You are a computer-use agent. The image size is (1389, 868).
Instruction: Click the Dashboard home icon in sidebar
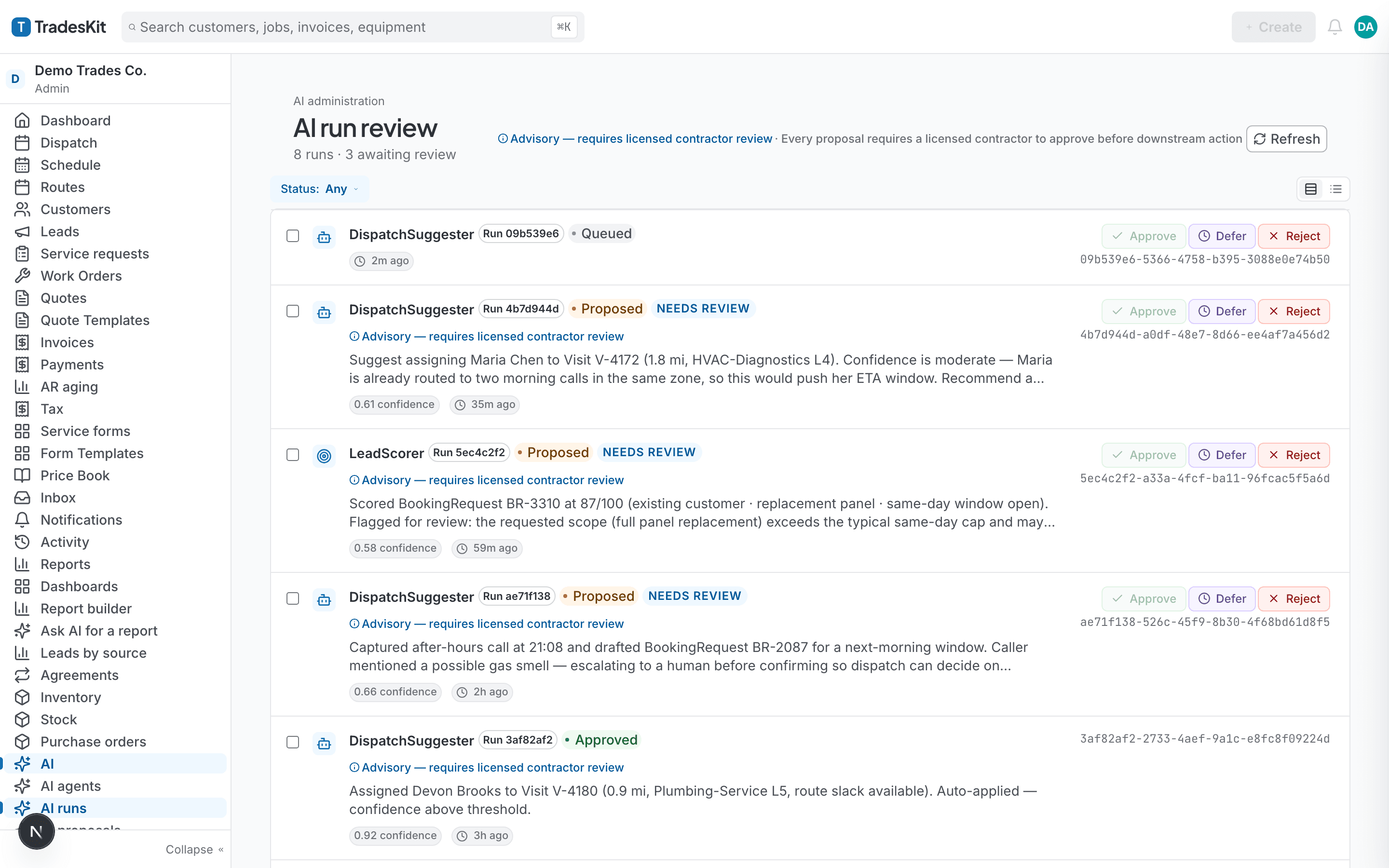[22, 121]
